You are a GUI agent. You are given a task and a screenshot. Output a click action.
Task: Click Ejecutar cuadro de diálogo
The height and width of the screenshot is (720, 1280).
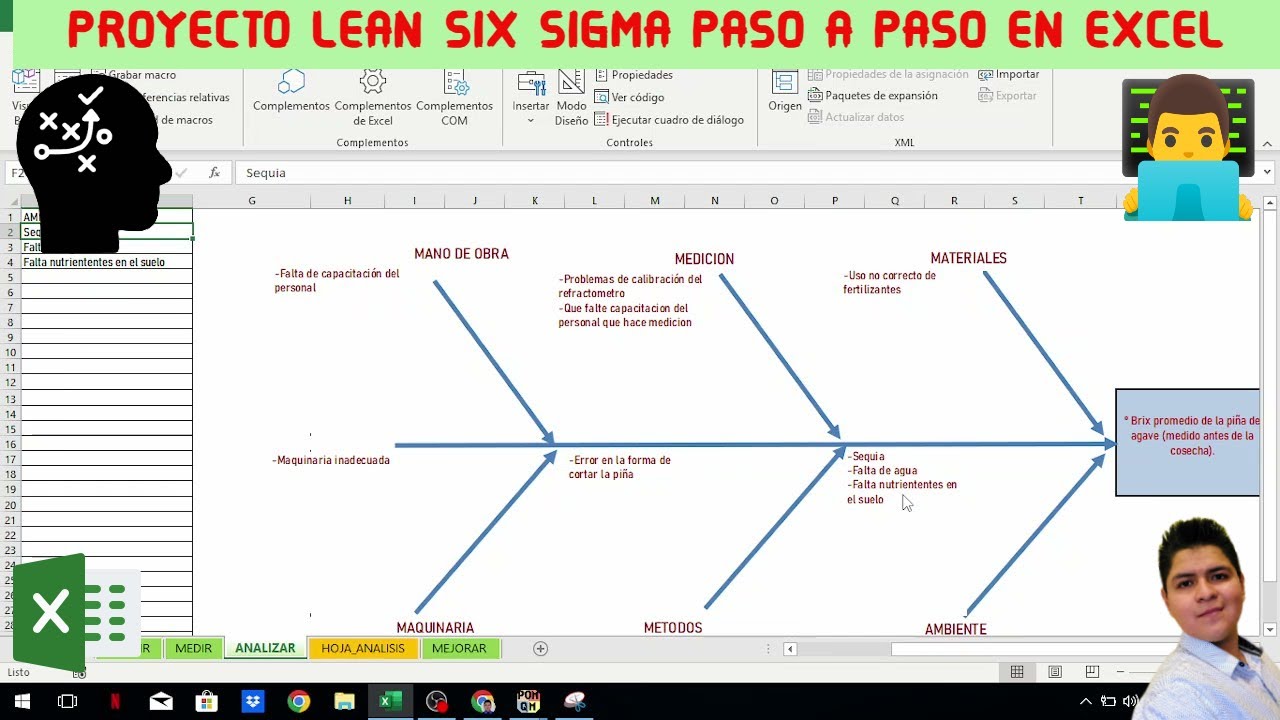coord(669,120)
